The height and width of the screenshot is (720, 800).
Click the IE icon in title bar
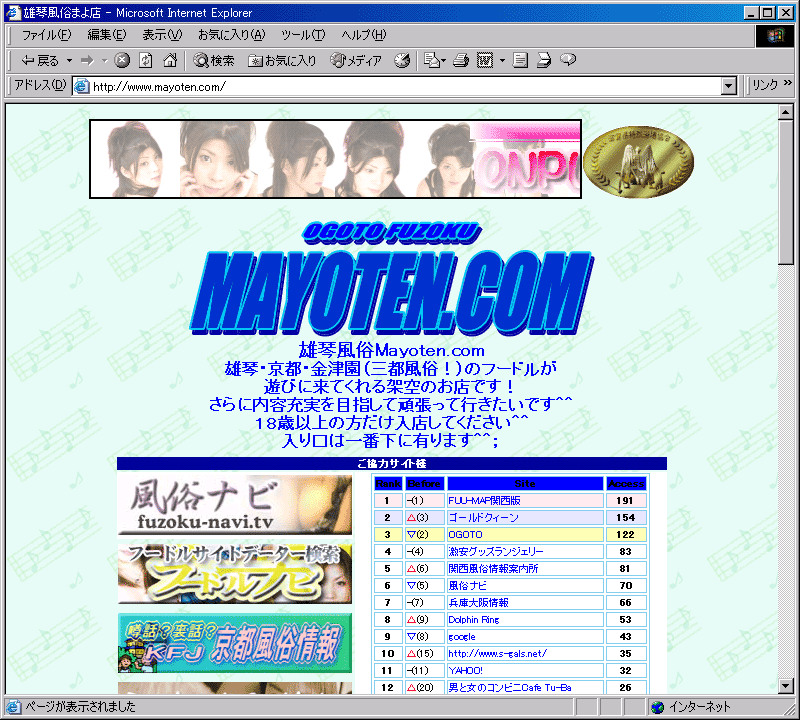click(x=12, y=12)
